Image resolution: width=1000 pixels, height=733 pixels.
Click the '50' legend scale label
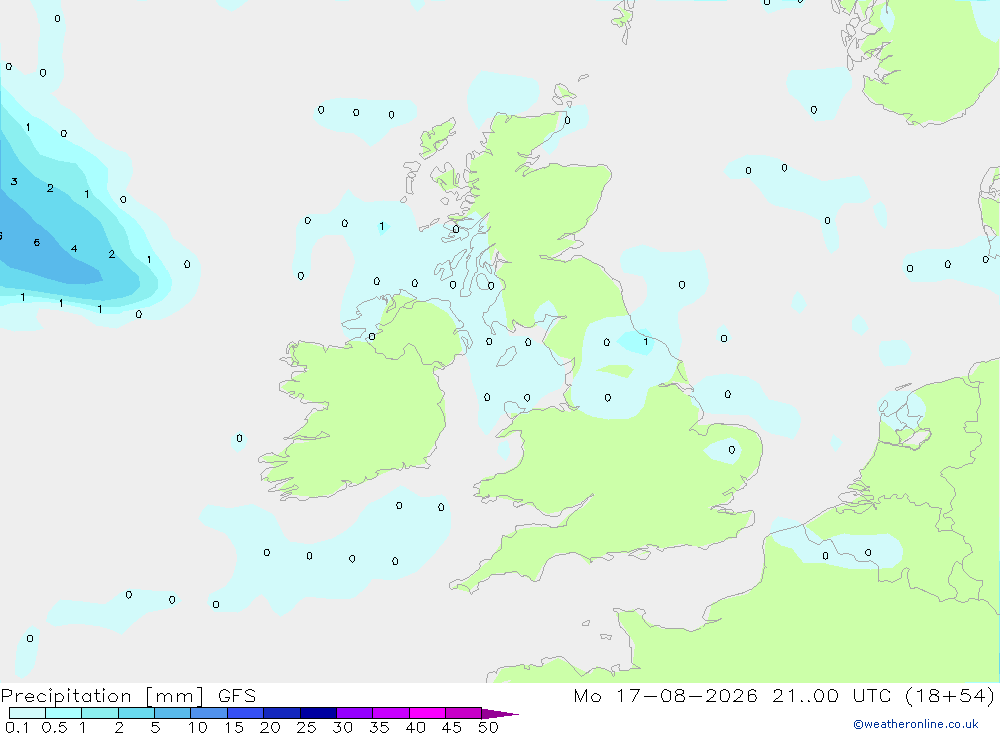pos(488,727)
